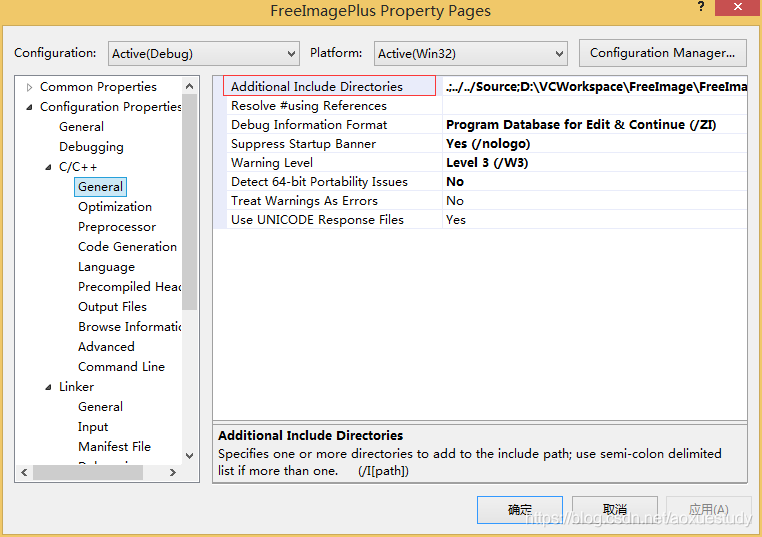This screenshot has height=537, width=762.
Task: Click the tree horizontal scrollbar thumb
Action: (x=88, y=472)
